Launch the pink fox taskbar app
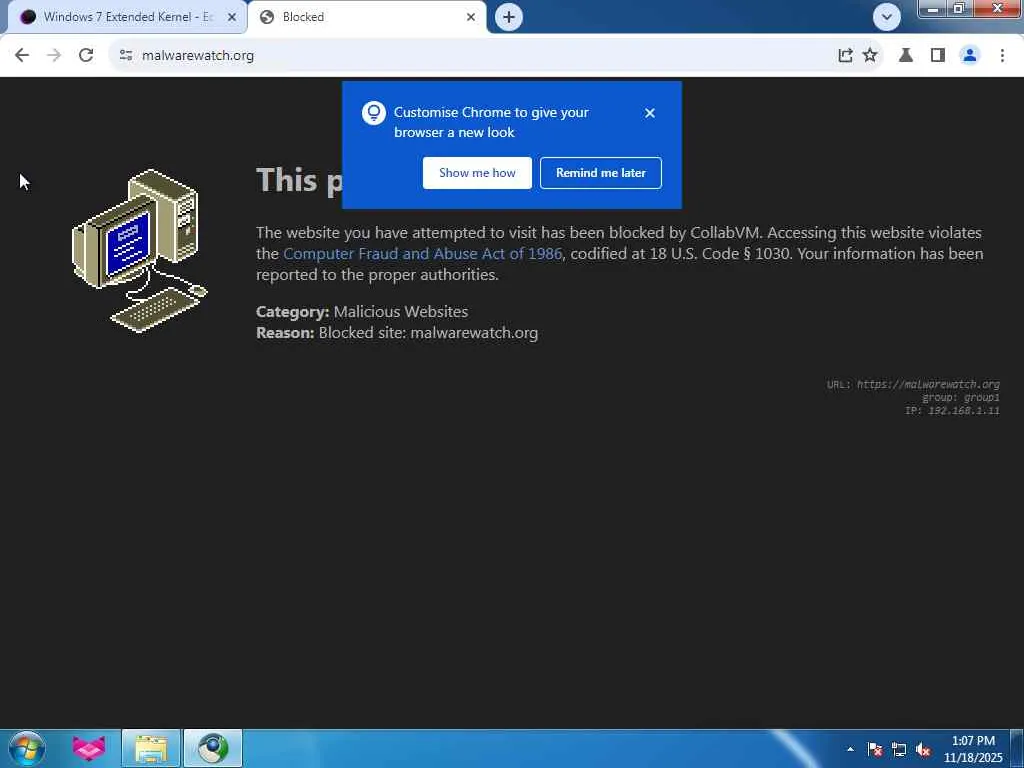The width and height of the screenshot is (1024, 768). click(x=88, y=748)
